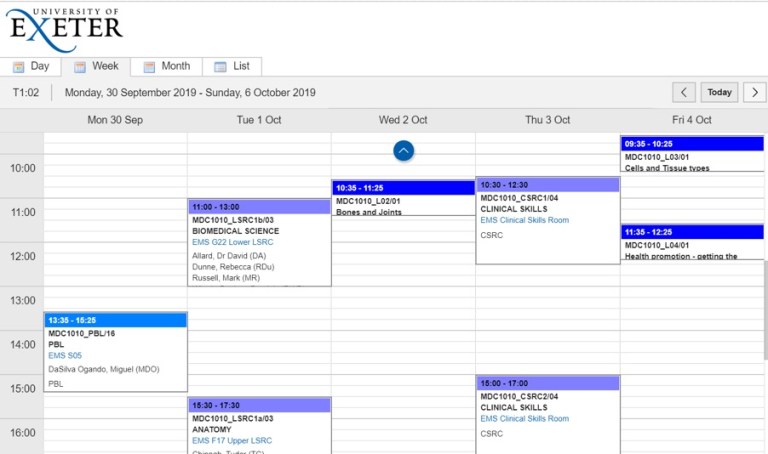Image resolution: width=768 pixels, height=454 pixels.
Task: Click the Day tab calendar icon
Action: click(x=18, y=67)
